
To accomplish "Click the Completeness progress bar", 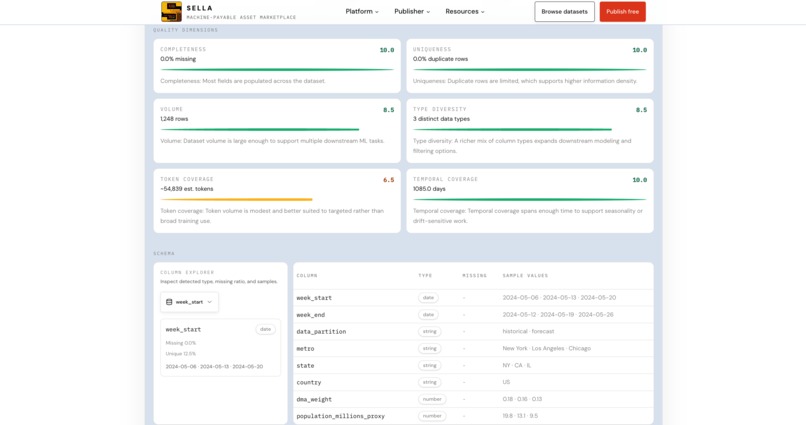I will point(277,70).
